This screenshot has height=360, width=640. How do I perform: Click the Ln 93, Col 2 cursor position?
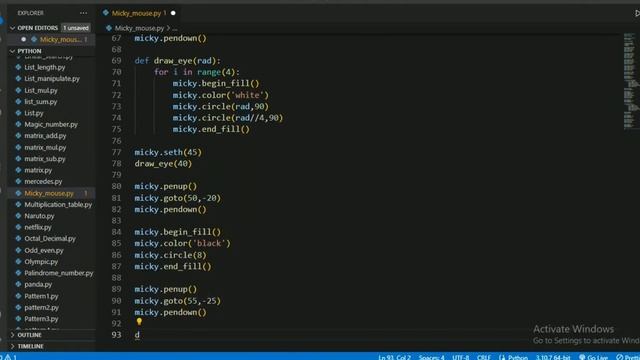[x=394, y=357]
